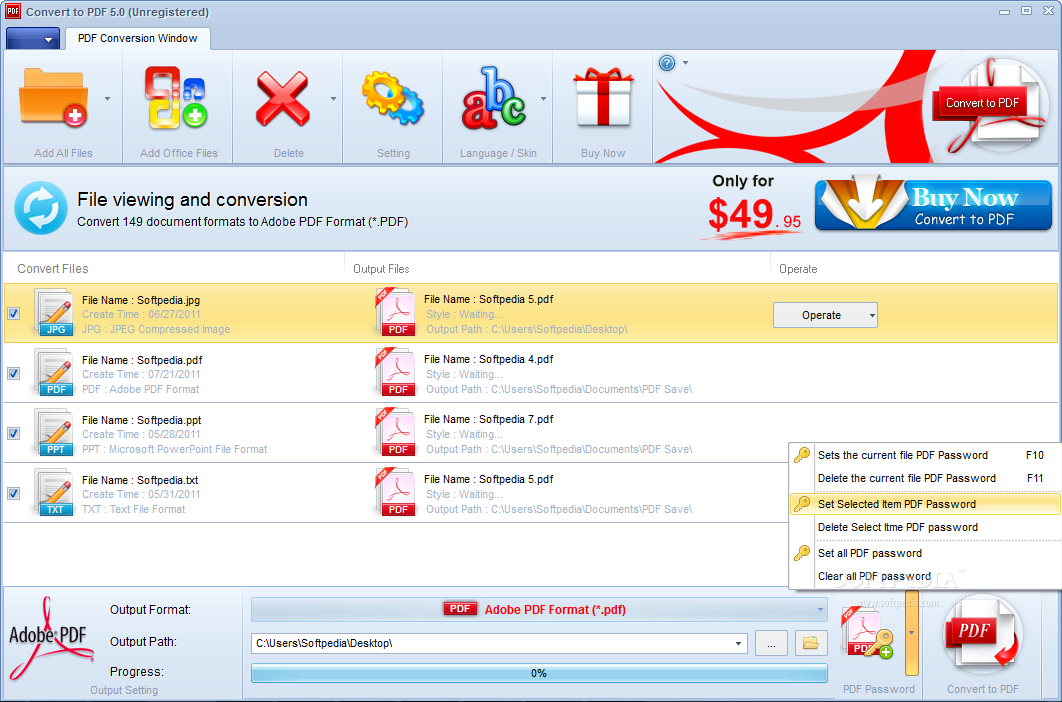Click the PPT file icon for Softpedia.ppt

point(54,432)
